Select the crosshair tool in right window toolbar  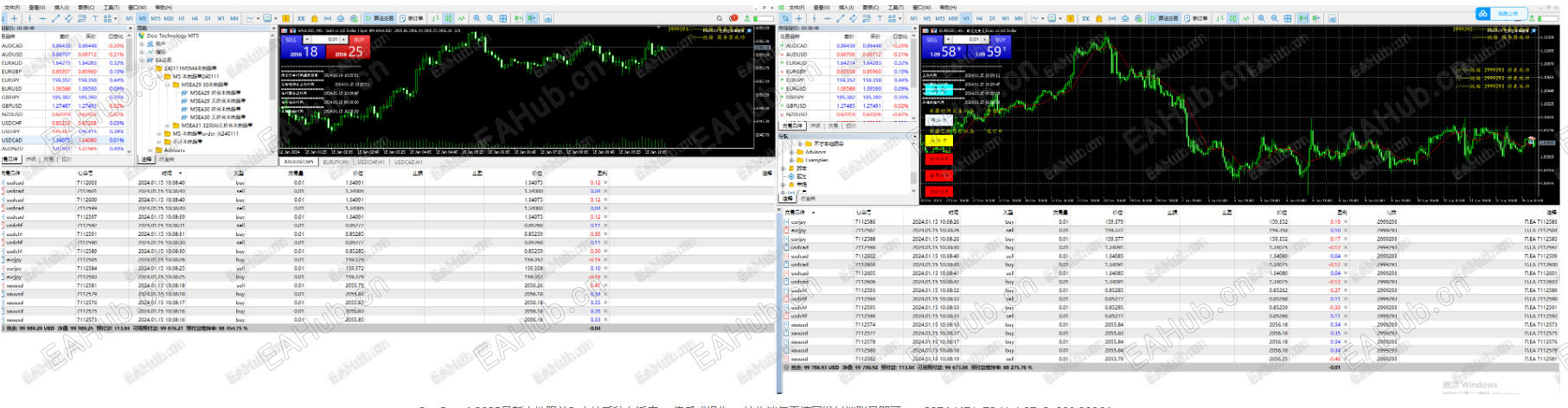click(799, 18)
